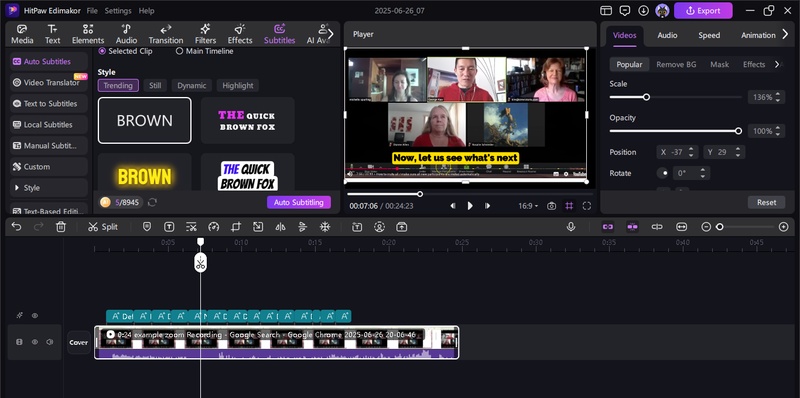Open the Help menu

pyautogui.click(x=146, y=11)
